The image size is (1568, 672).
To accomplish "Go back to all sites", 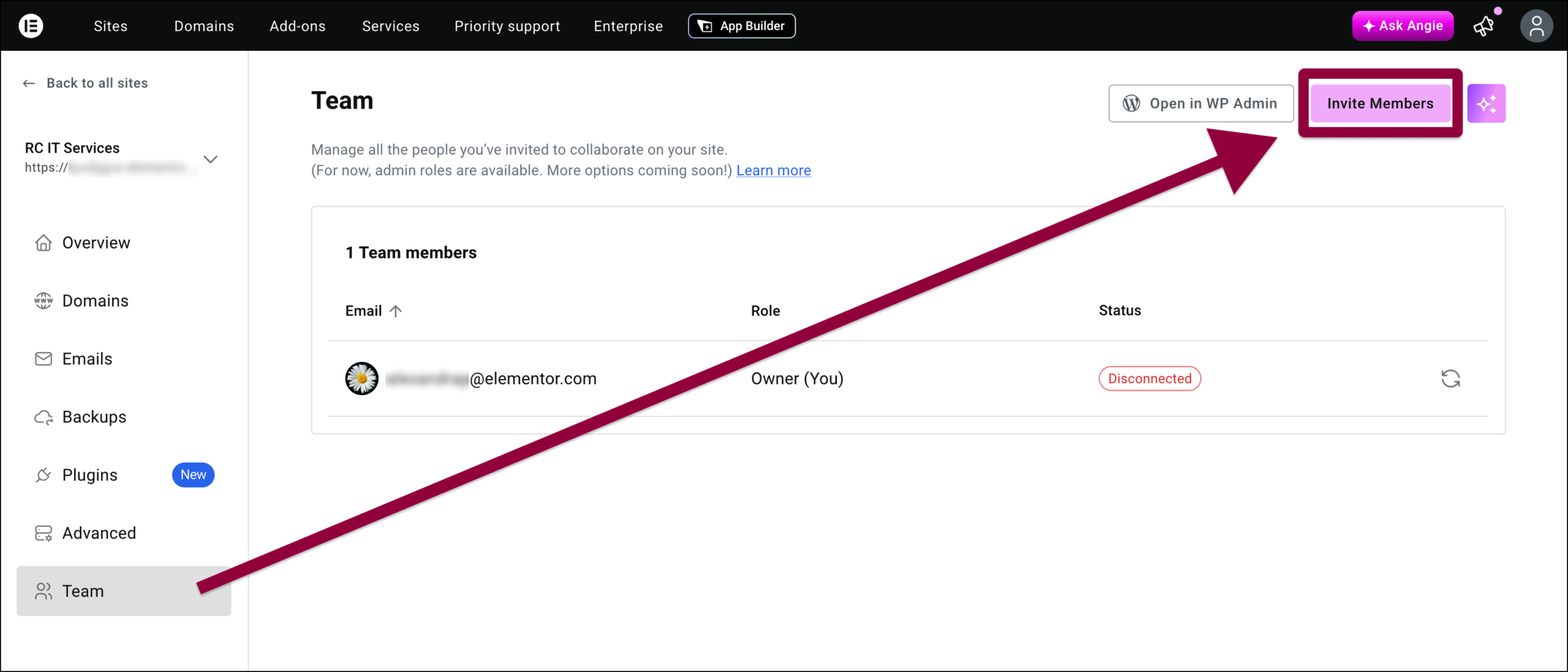I will (x=86, y=83).
